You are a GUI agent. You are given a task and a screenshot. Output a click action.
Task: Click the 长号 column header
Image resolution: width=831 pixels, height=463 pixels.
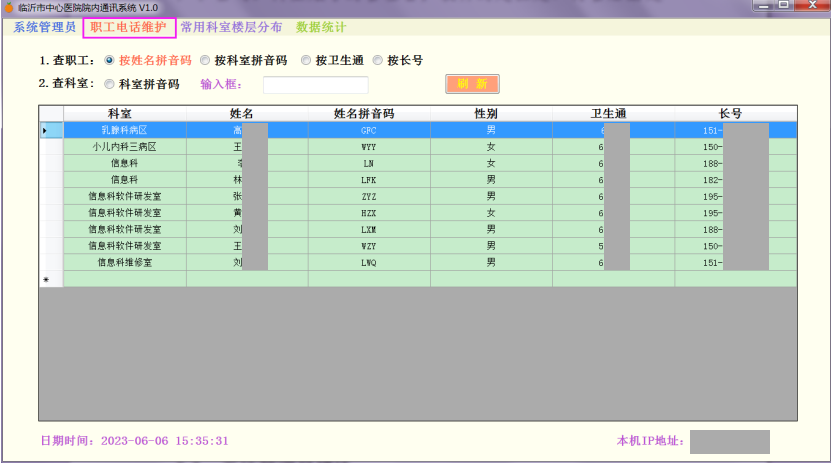point(734,113)
